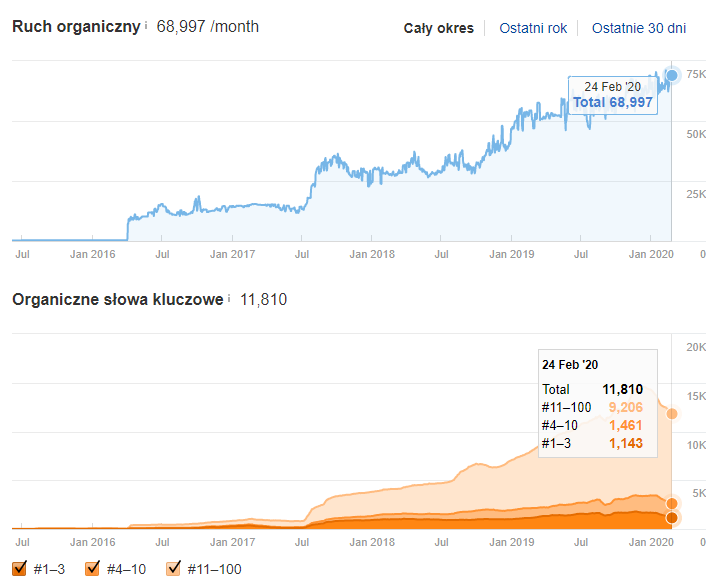718x586 pixels.
Task: Switch to Ostatni rok view
Action: tap(533, 28)
